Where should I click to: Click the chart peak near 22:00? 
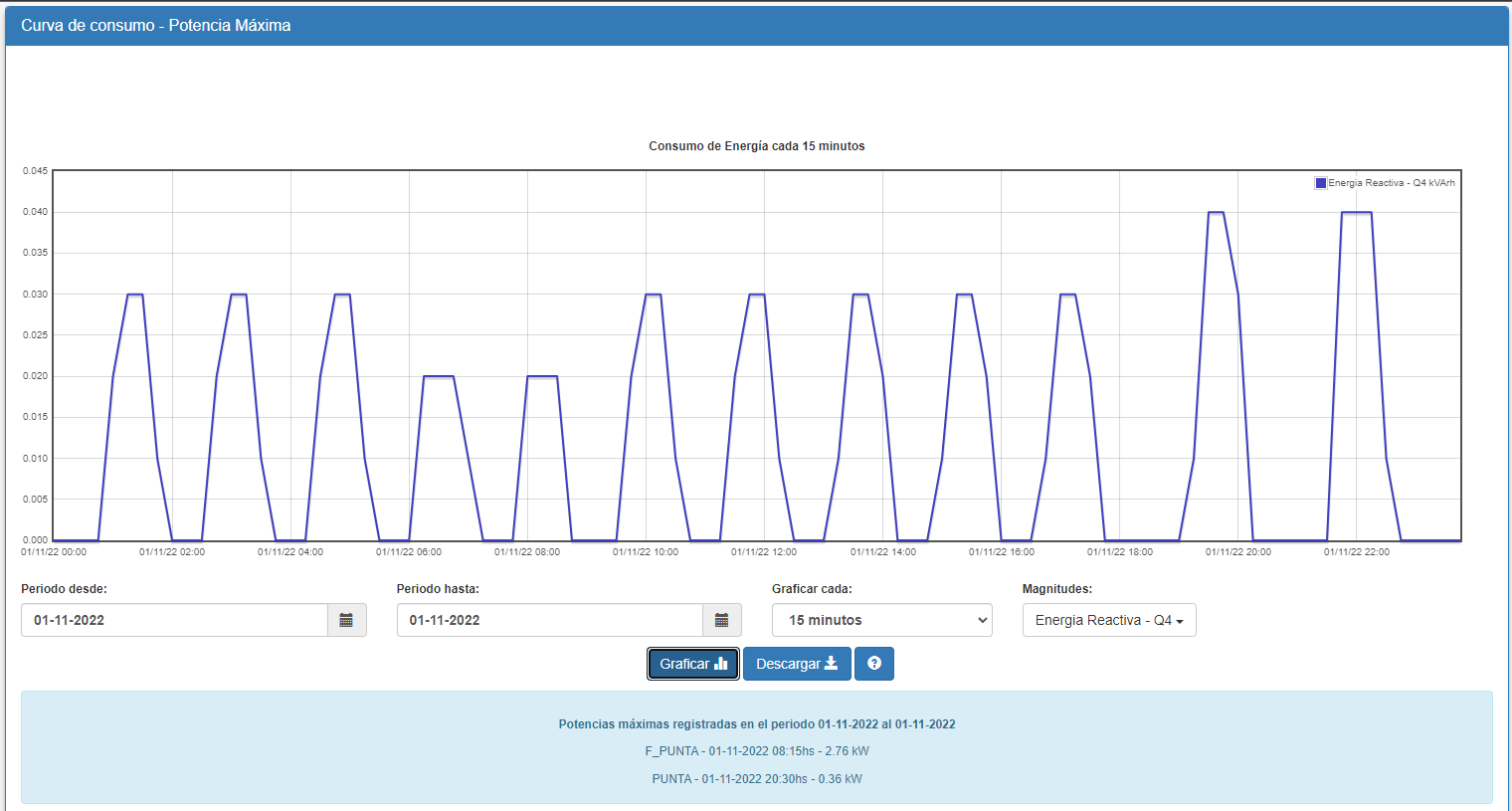pyautogui.click(x=1357, y=212)
